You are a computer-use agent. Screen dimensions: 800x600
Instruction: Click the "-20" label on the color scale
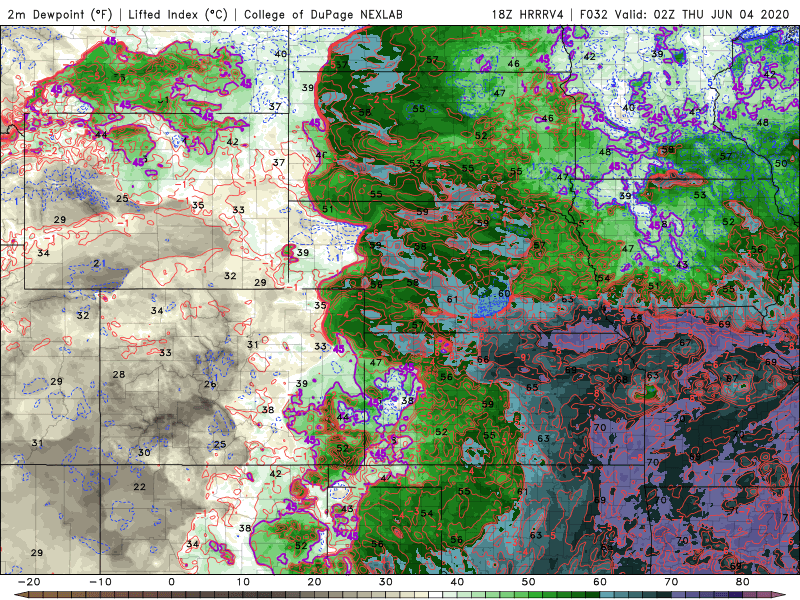29,582
